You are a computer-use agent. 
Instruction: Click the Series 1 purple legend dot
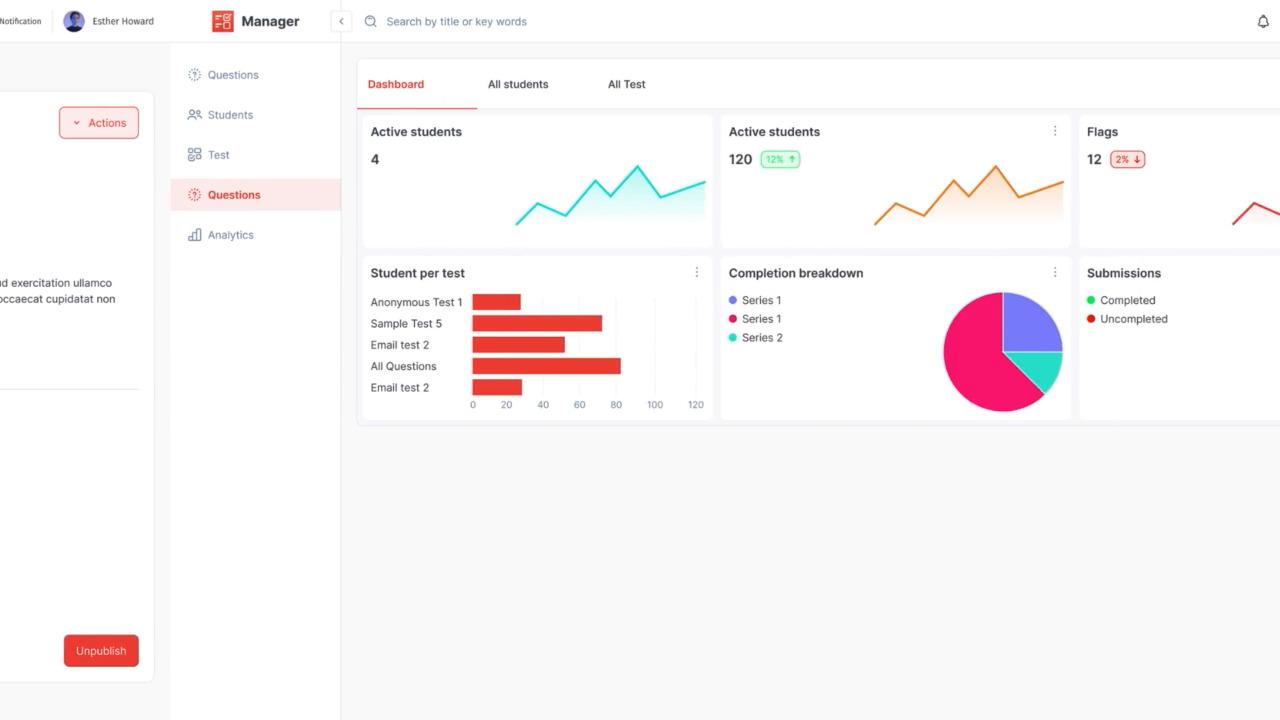[x=733, y=300]
